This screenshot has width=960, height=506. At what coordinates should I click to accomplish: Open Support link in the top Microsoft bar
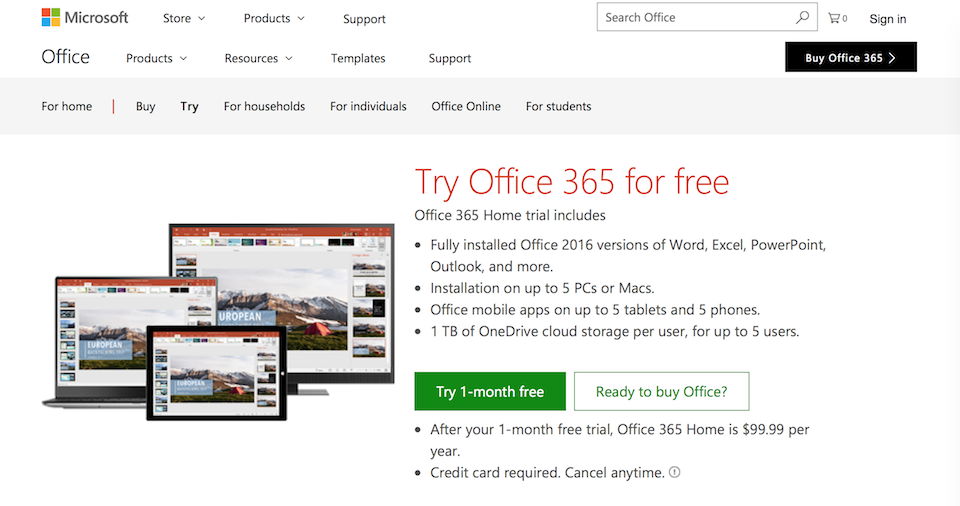click(x=364, y=19)
